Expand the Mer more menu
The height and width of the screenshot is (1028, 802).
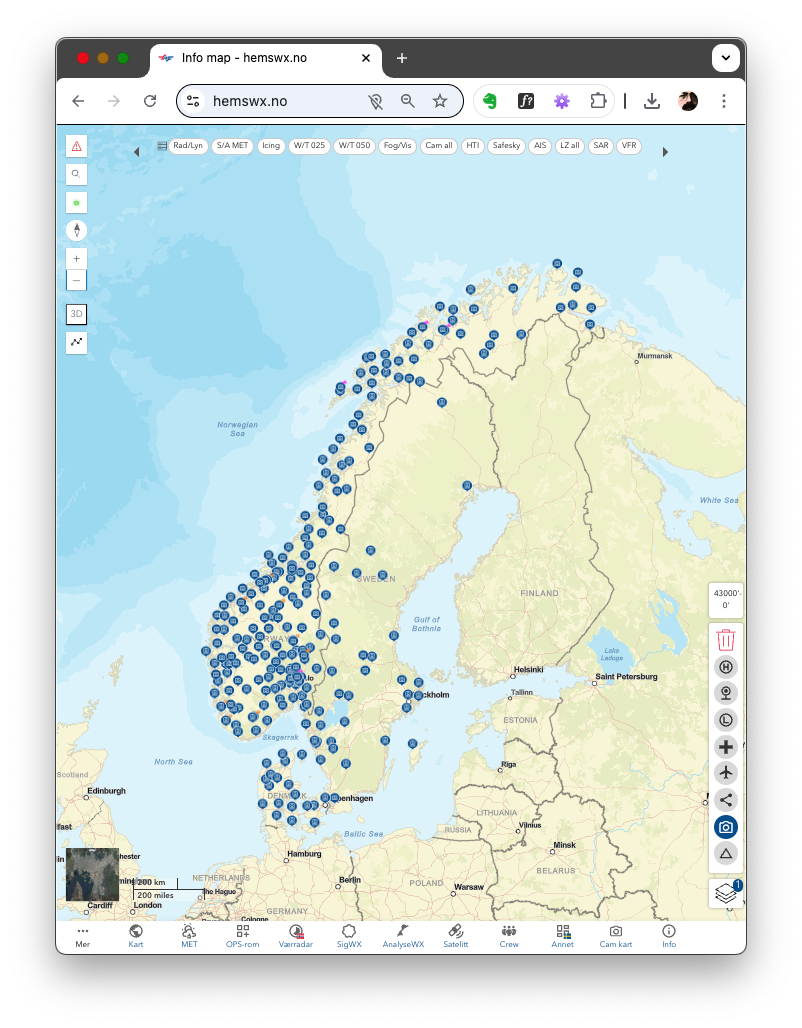pyautogui.click(x=83, y=937)
